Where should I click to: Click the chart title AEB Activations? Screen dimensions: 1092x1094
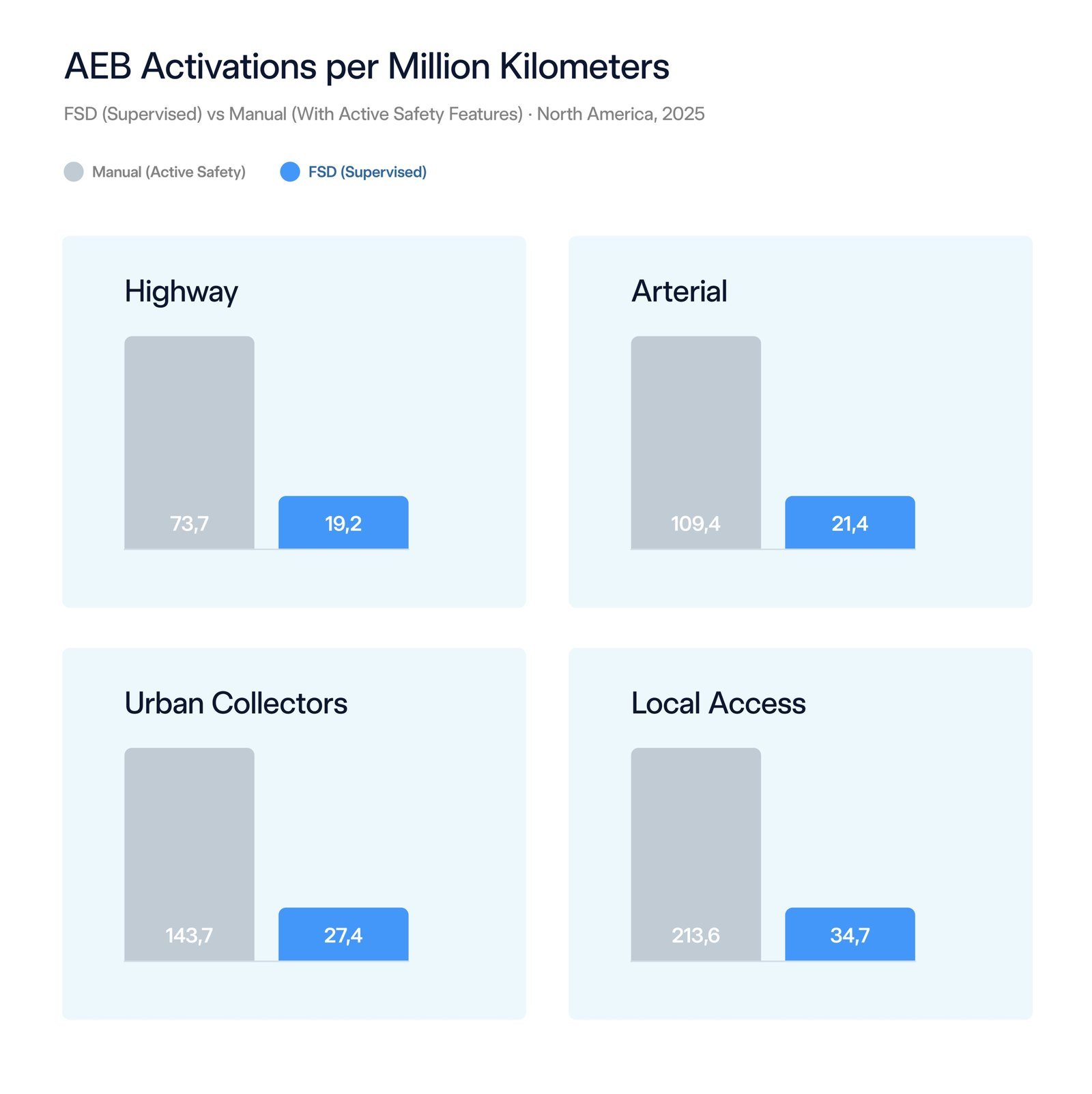click(x=367, y=67)
